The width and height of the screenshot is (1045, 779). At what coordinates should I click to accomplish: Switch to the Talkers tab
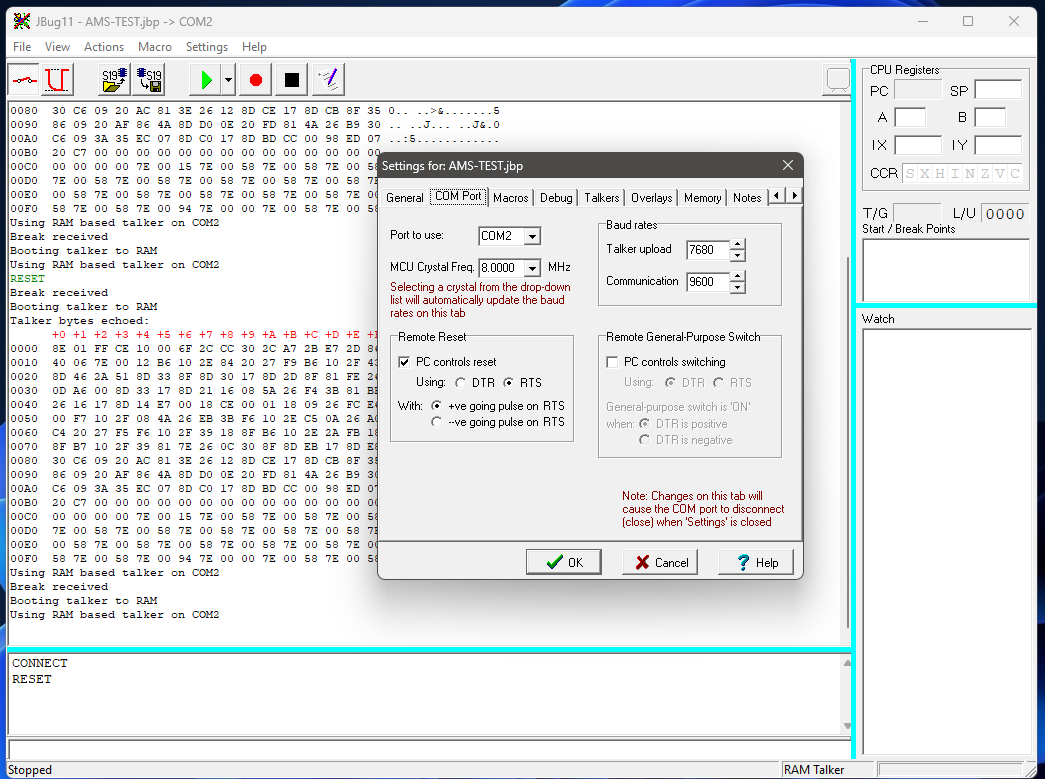click(602, 198)
